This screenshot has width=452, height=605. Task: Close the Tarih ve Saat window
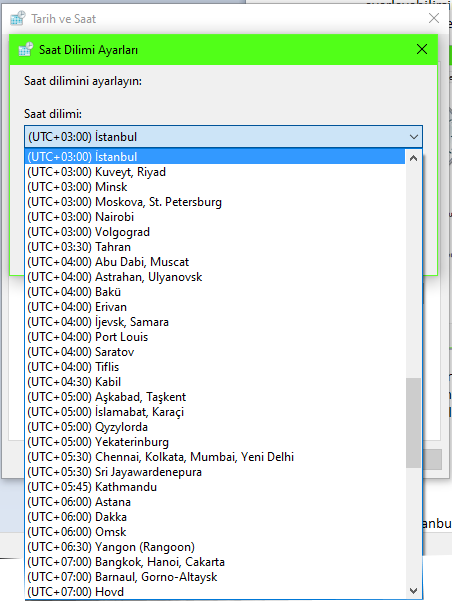coord(434,18)
